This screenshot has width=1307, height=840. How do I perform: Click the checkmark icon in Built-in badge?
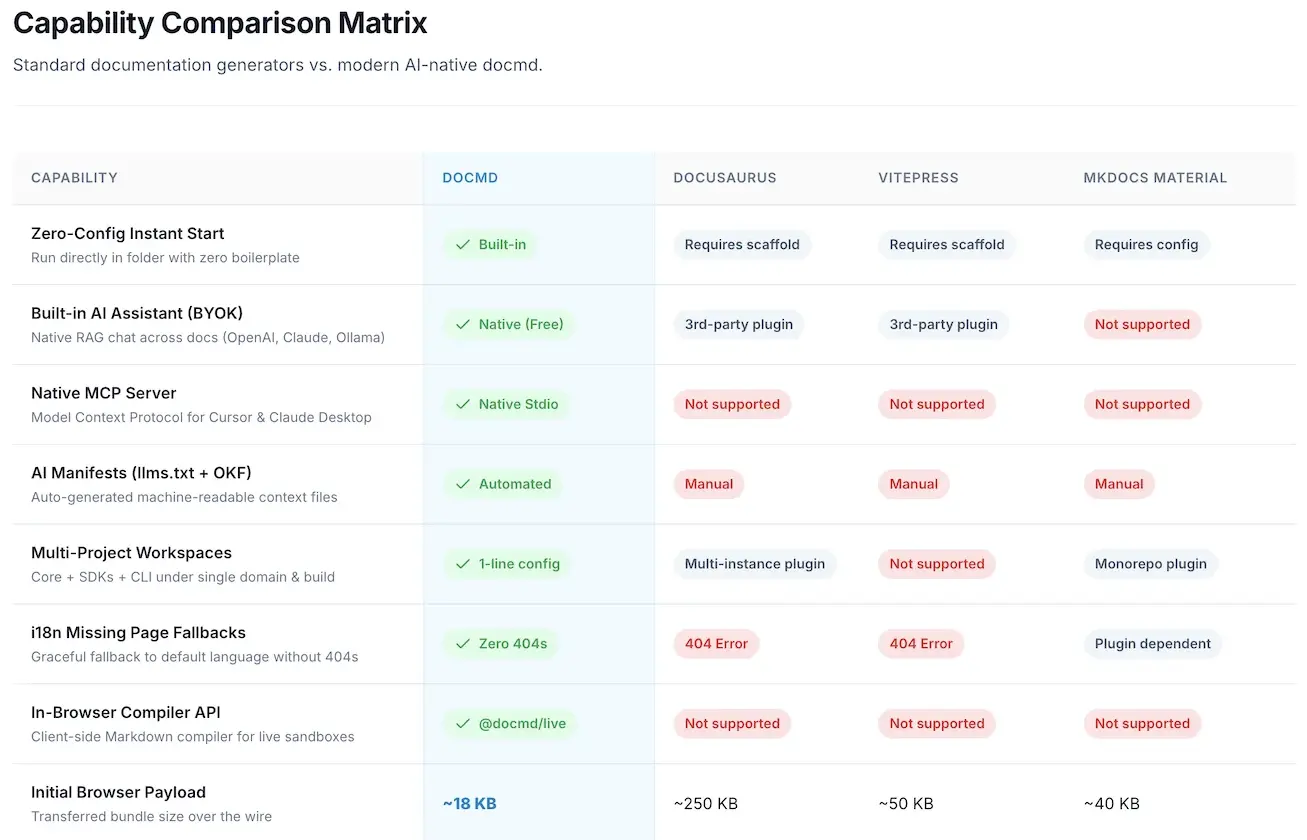tap(463, 244)
